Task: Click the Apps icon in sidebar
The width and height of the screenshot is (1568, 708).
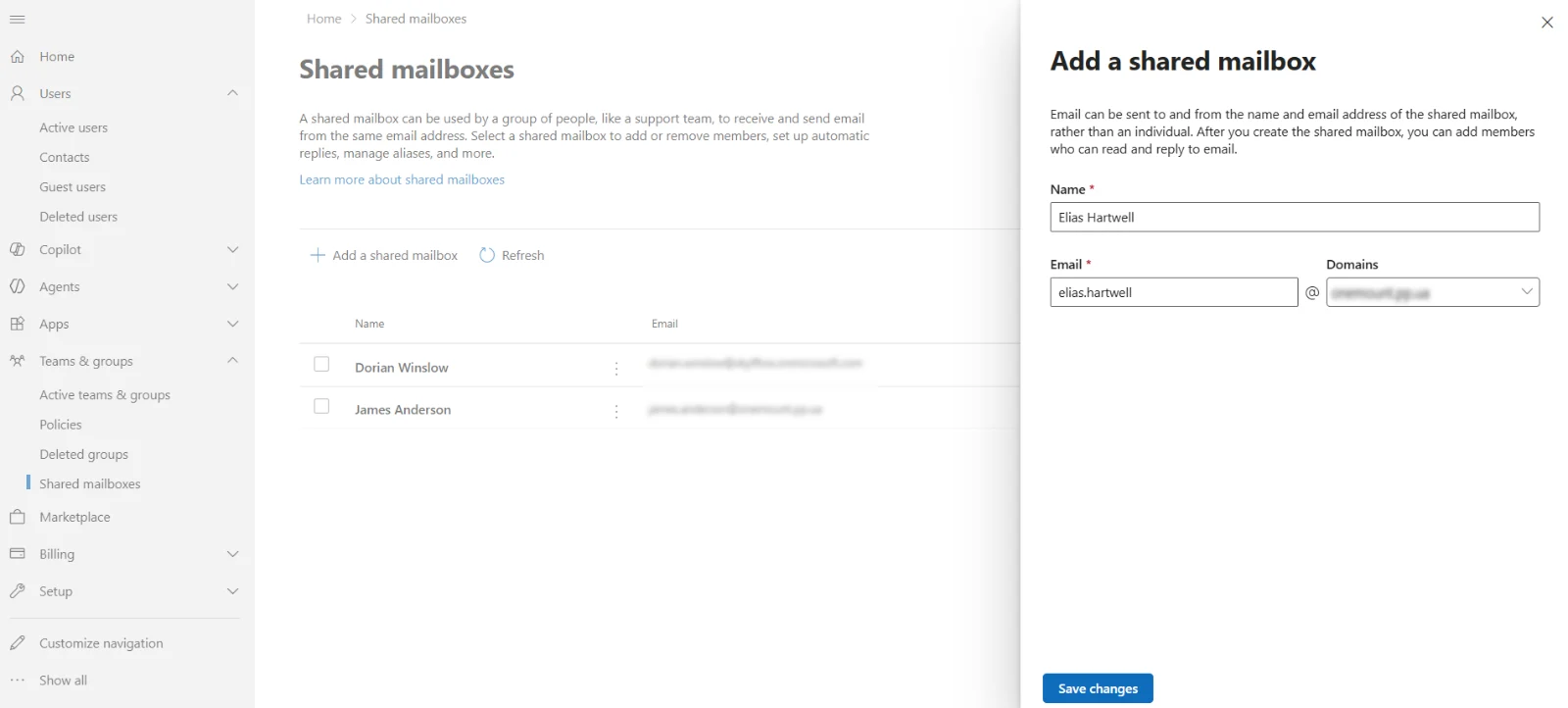Action: 17,324
